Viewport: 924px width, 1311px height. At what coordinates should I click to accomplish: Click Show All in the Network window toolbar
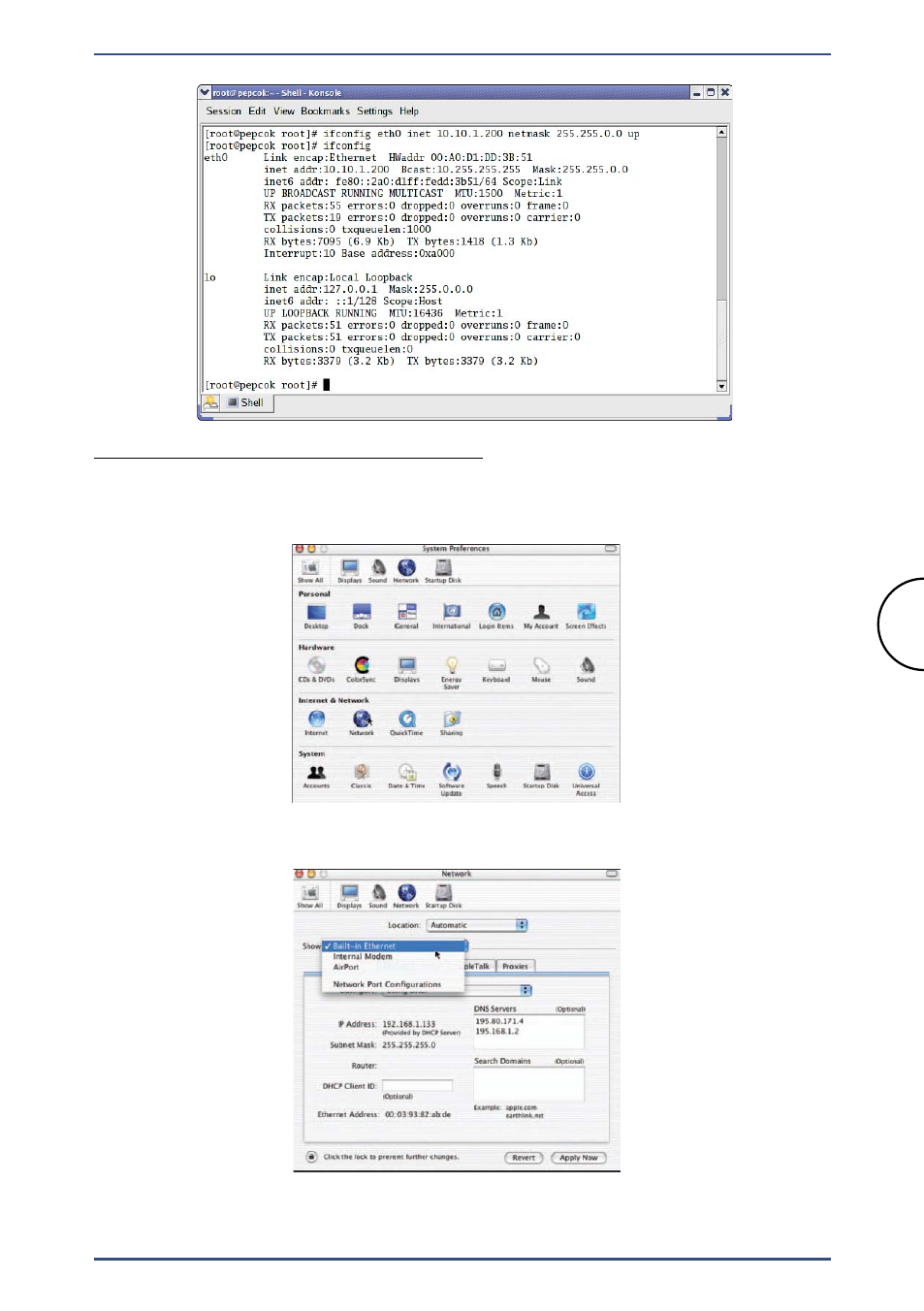(x=310, y=896)
